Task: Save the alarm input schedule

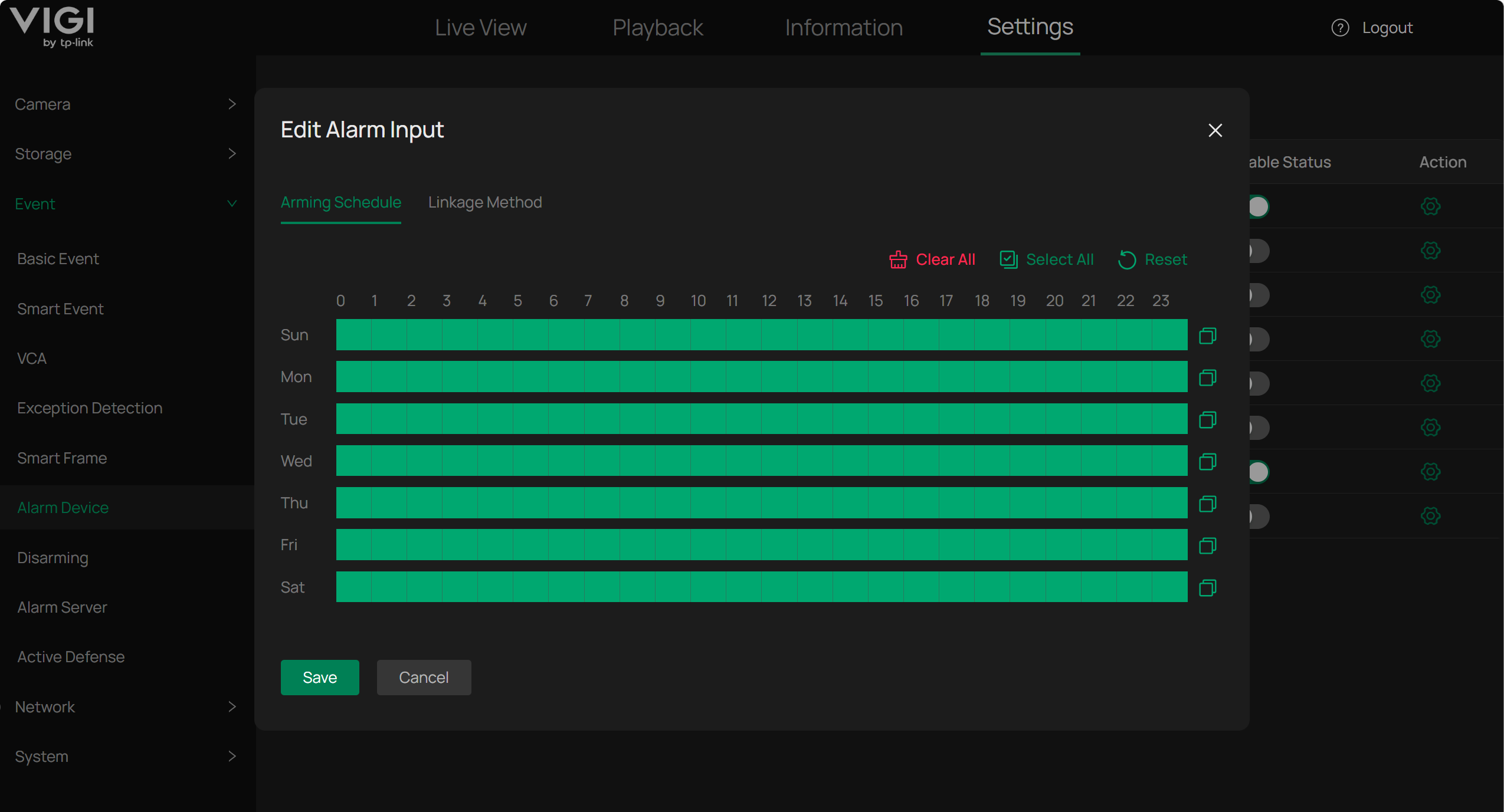Action: (x=319, y=677)
